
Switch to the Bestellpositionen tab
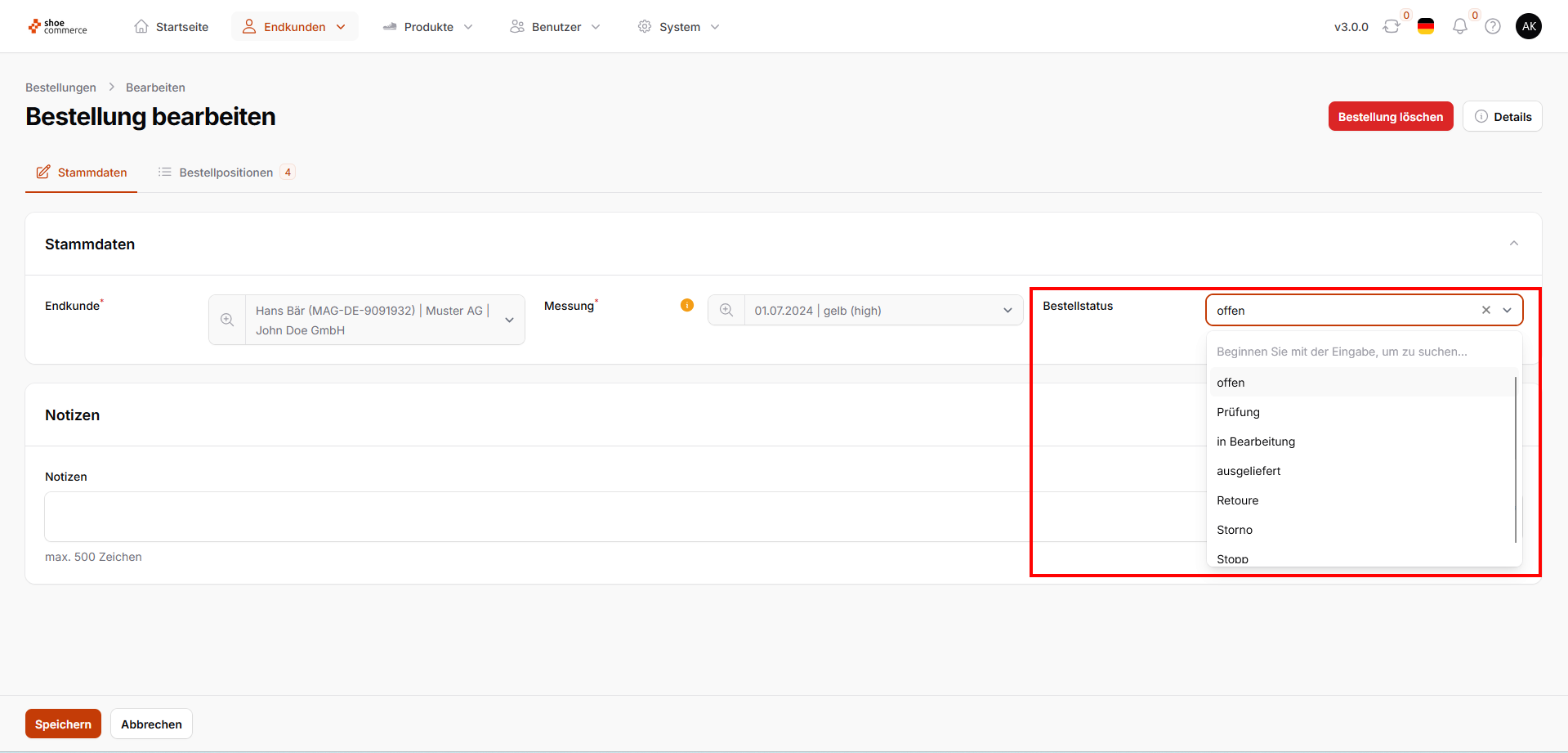[x=226, y=173]
